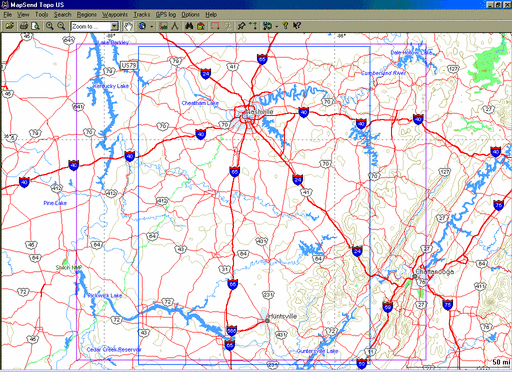Viewport: 512px width, 372px height.
Task: Click the globe icon in toolbar
Action: [142, 26]
